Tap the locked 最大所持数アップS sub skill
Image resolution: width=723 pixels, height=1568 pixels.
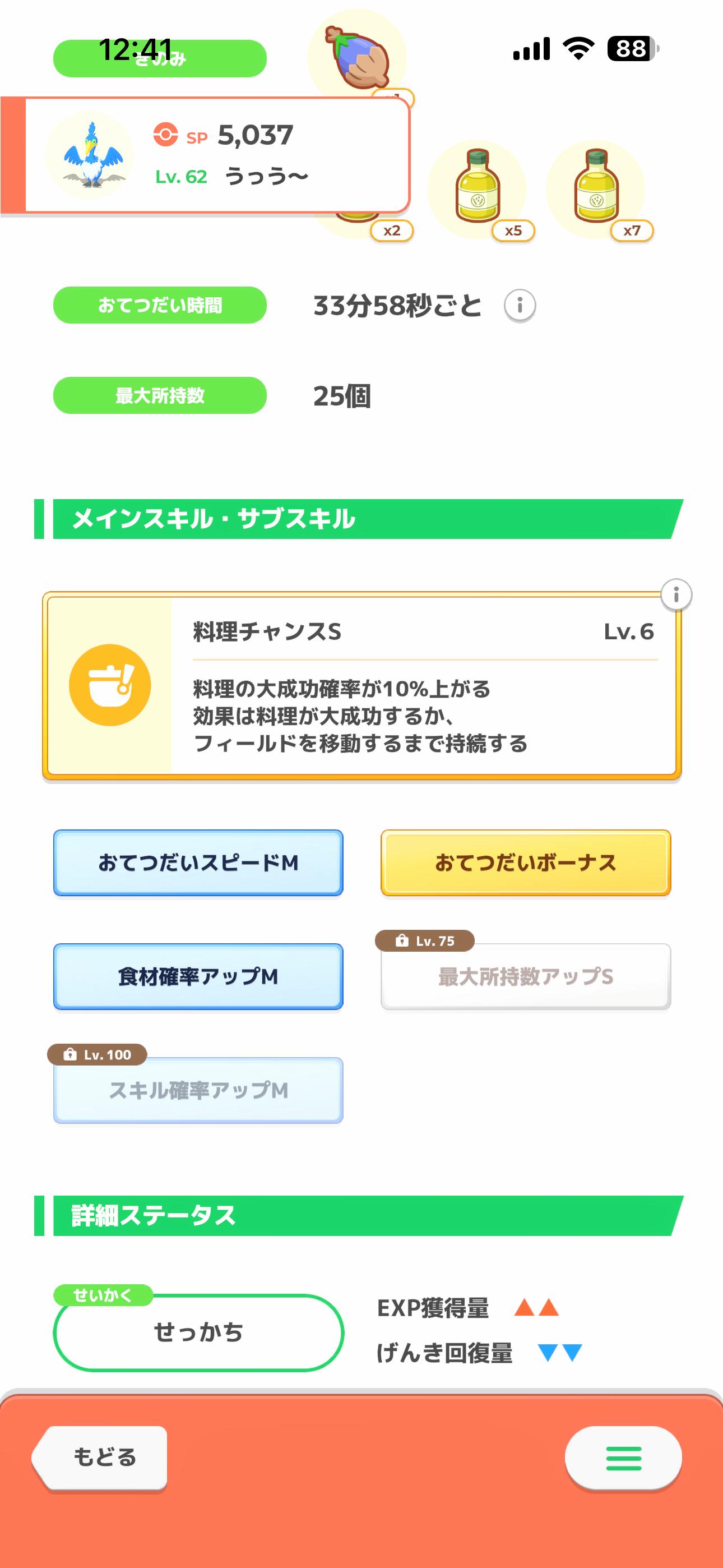point(526,977)
